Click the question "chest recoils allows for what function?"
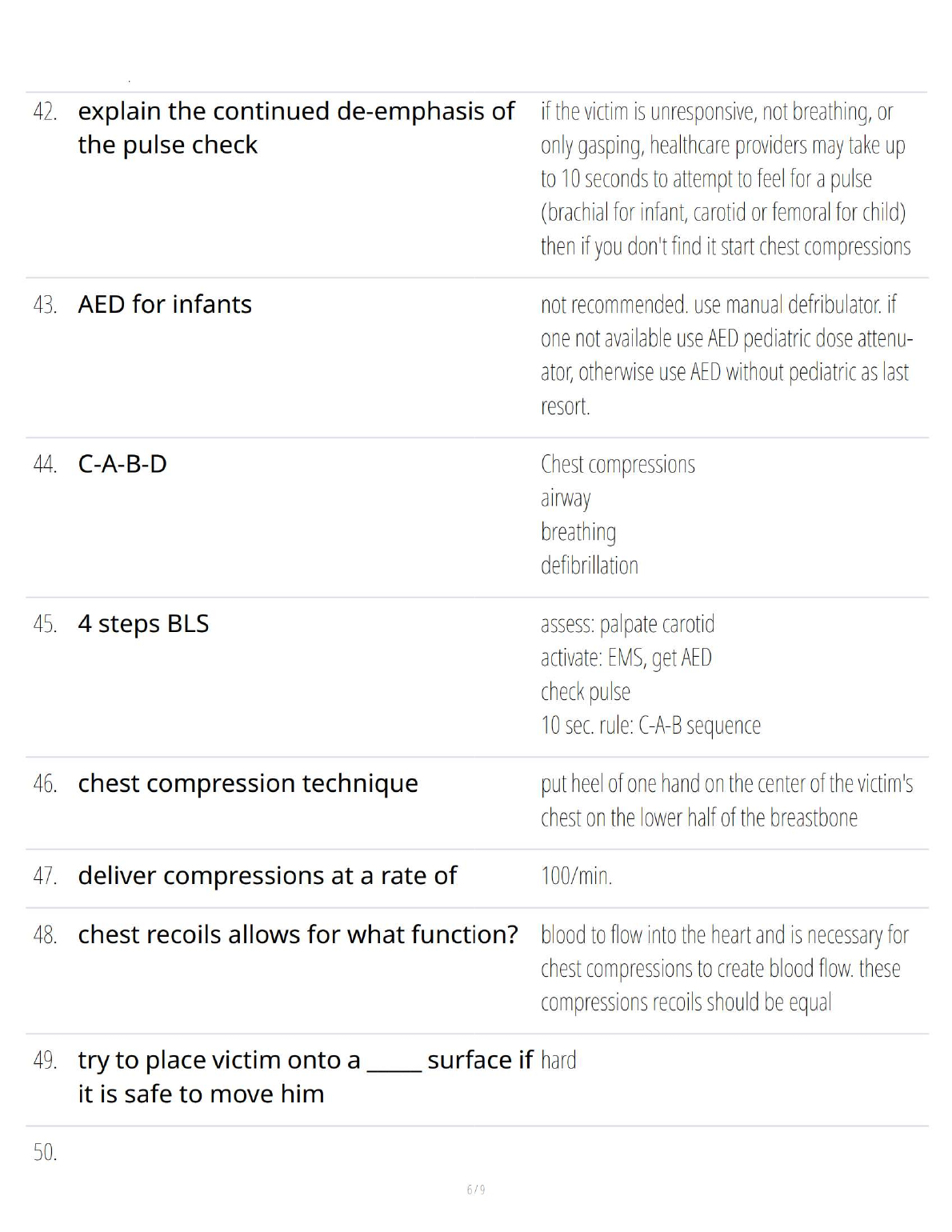Viewport: 952px width, 1232px height. [x=298, y=934]
